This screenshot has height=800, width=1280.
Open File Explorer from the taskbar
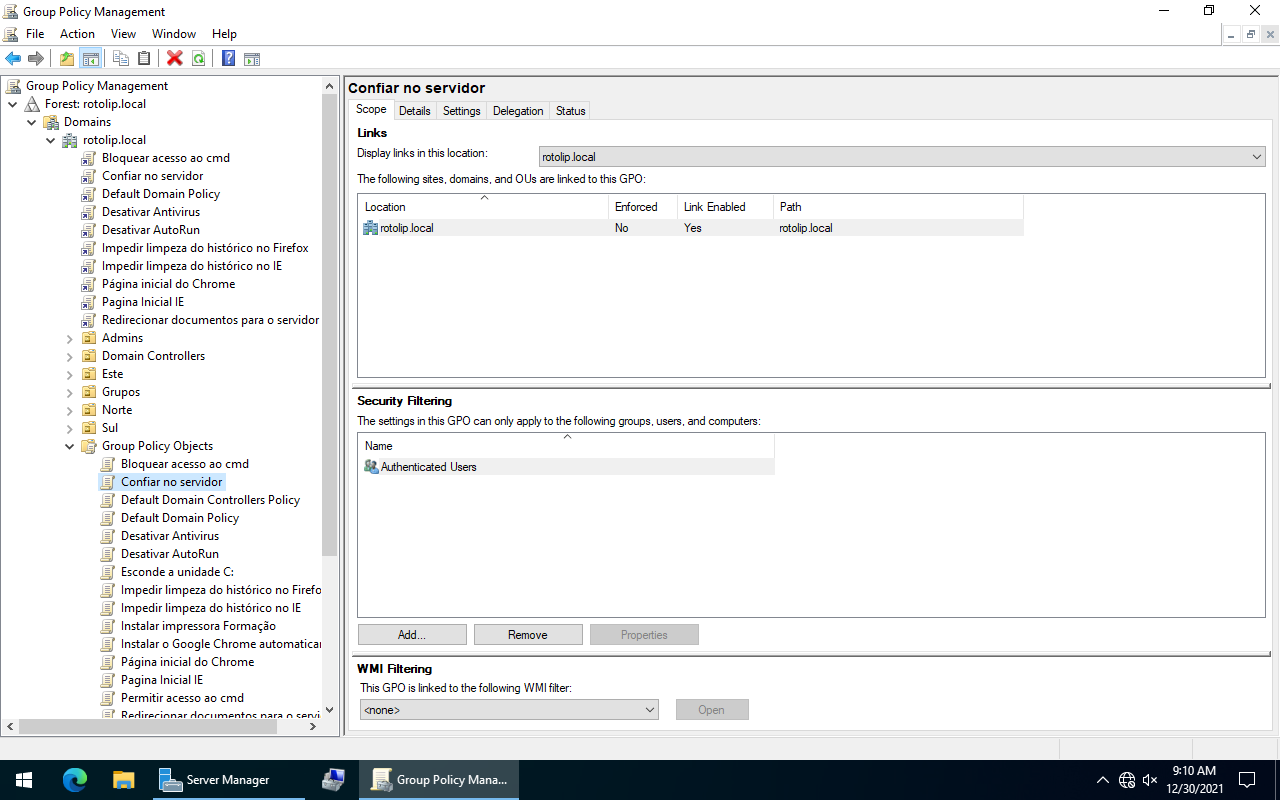coord(123,780)
